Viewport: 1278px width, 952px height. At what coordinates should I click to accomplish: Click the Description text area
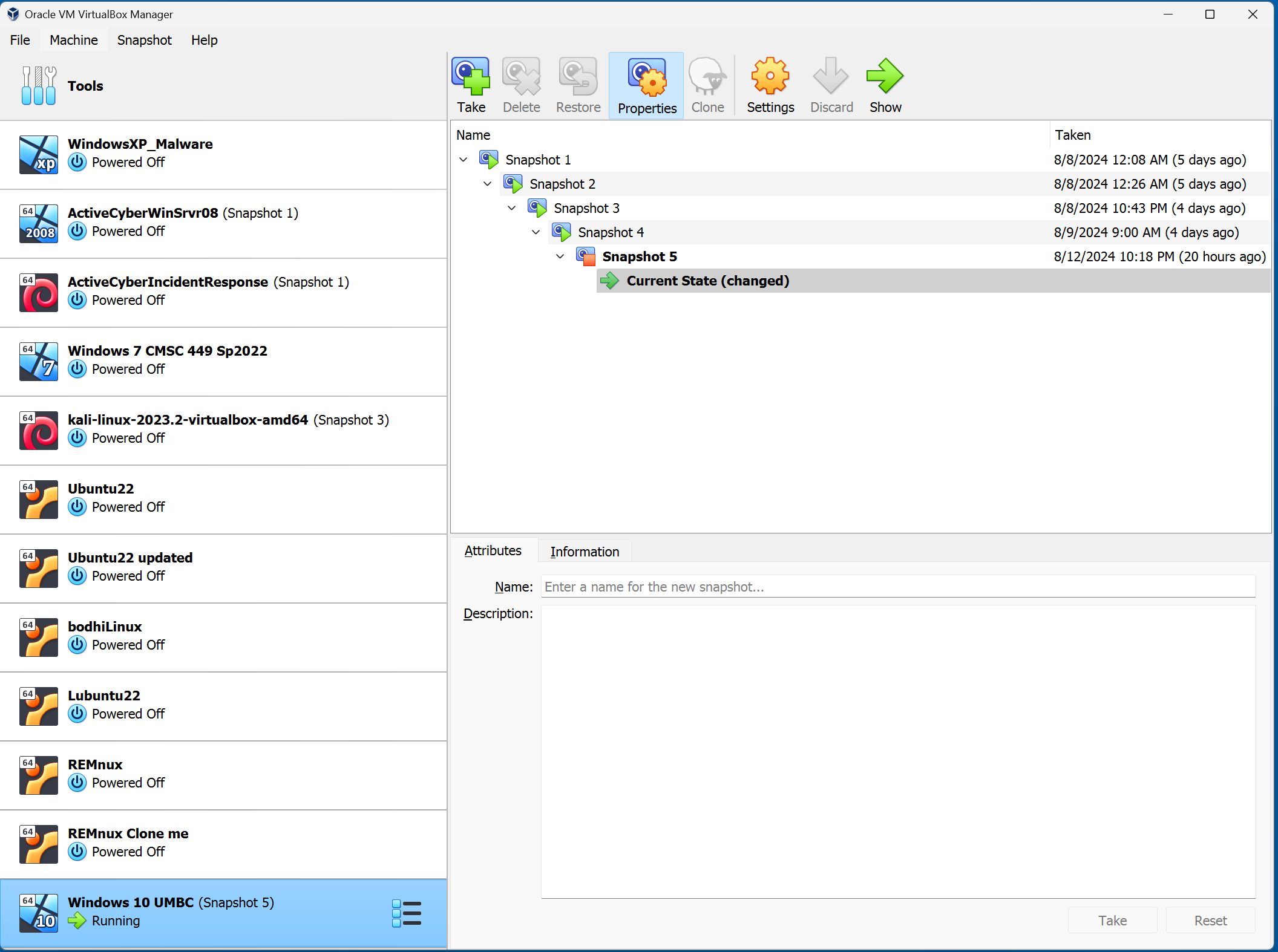coord(898,752)
